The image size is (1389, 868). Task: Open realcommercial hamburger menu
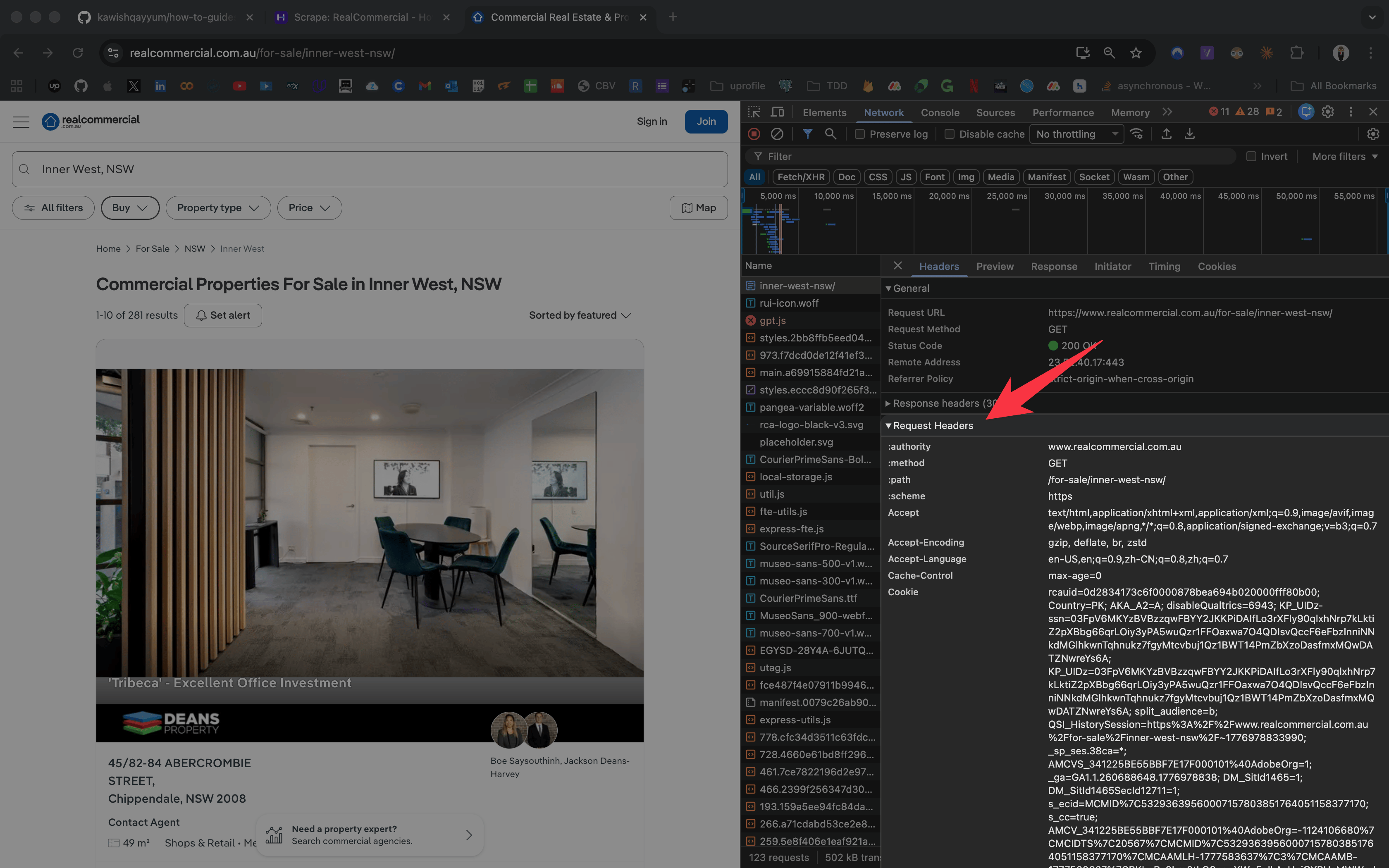[21, 122]
